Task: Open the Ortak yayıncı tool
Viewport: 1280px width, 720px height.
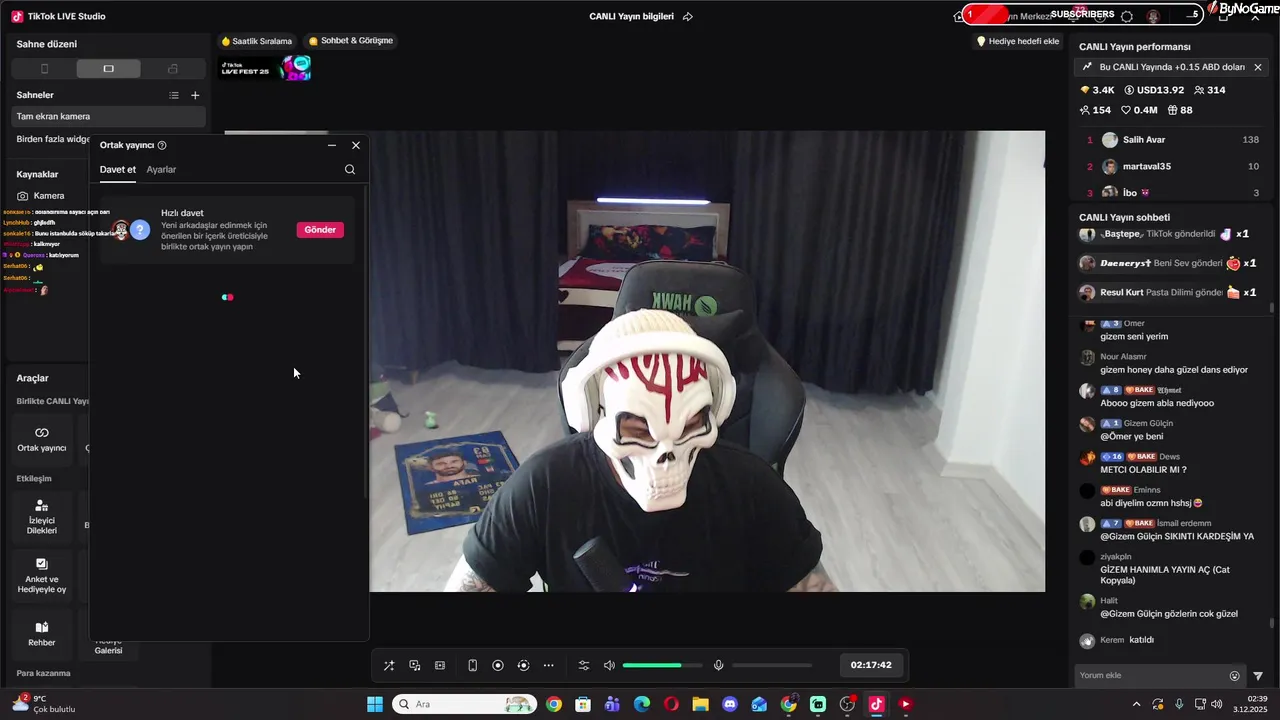Action: pos(42,440)
